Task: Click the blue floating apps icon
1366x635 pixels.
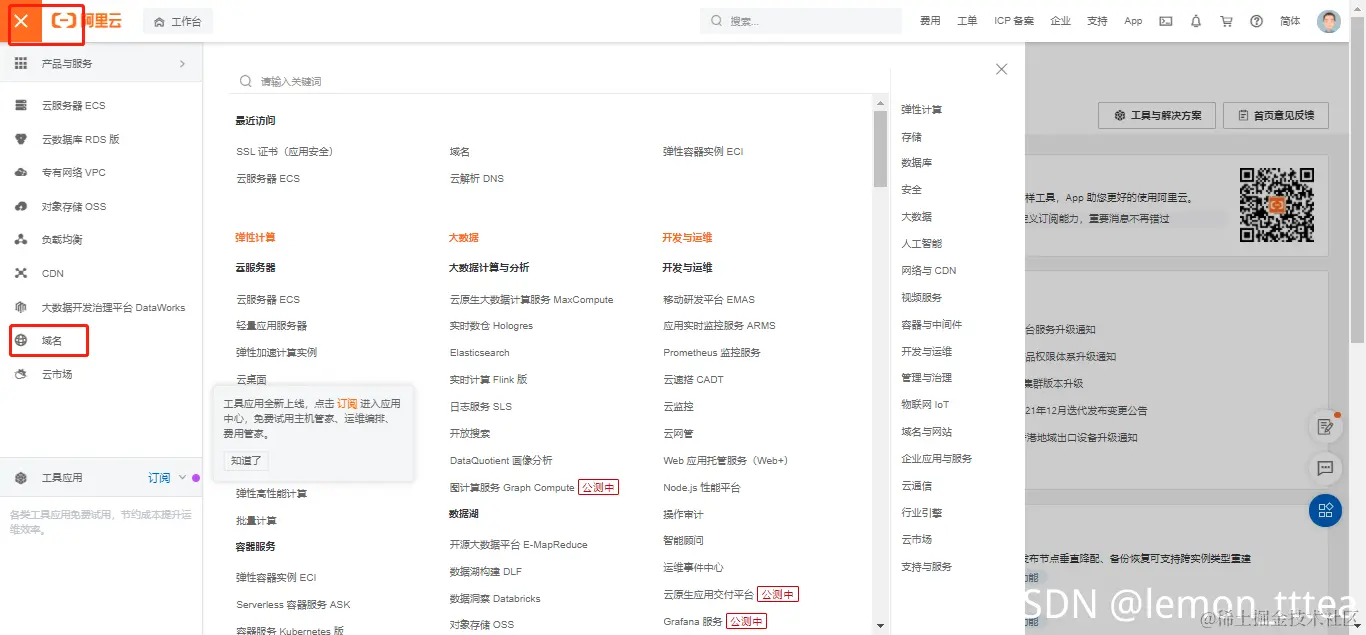Action: 1326,511
